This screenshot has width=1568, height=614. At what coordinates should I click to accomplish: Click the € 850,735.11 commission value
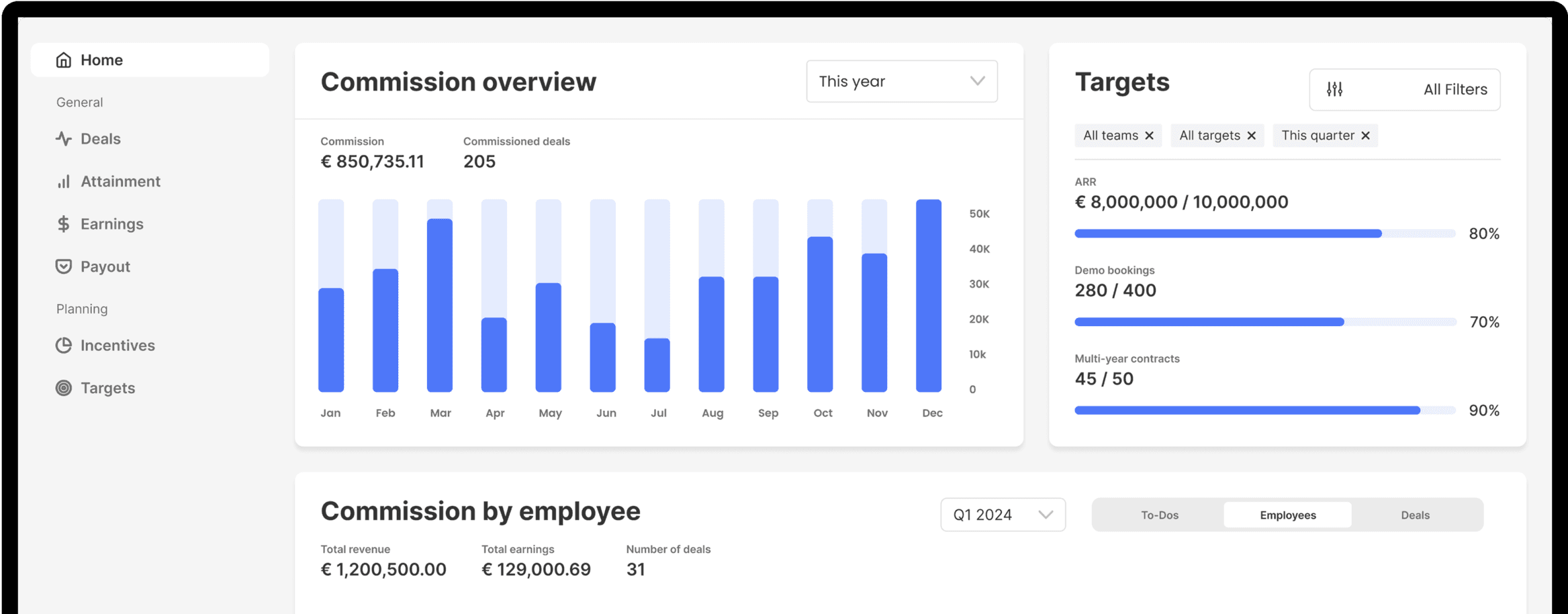click(372, 162)
